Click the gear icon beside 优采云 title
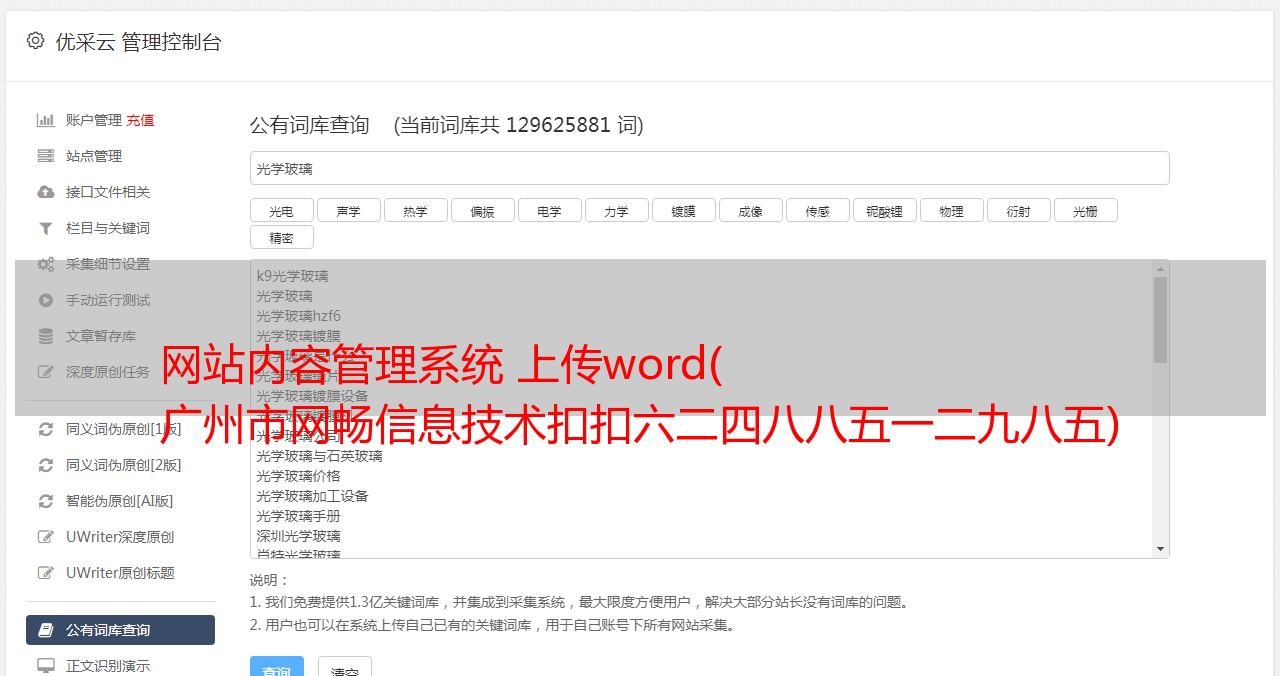The height and width of the screenshot is (676, 1280). 36,41
